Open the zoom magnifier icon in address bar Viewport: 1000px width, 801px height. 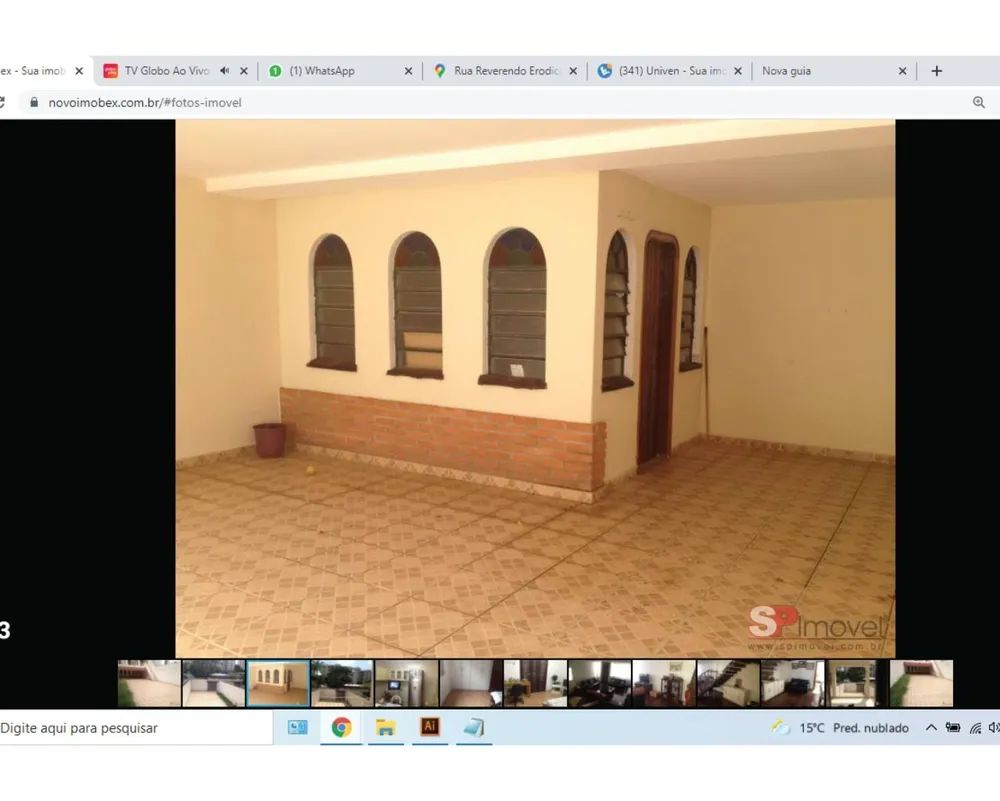click(978, 102)
